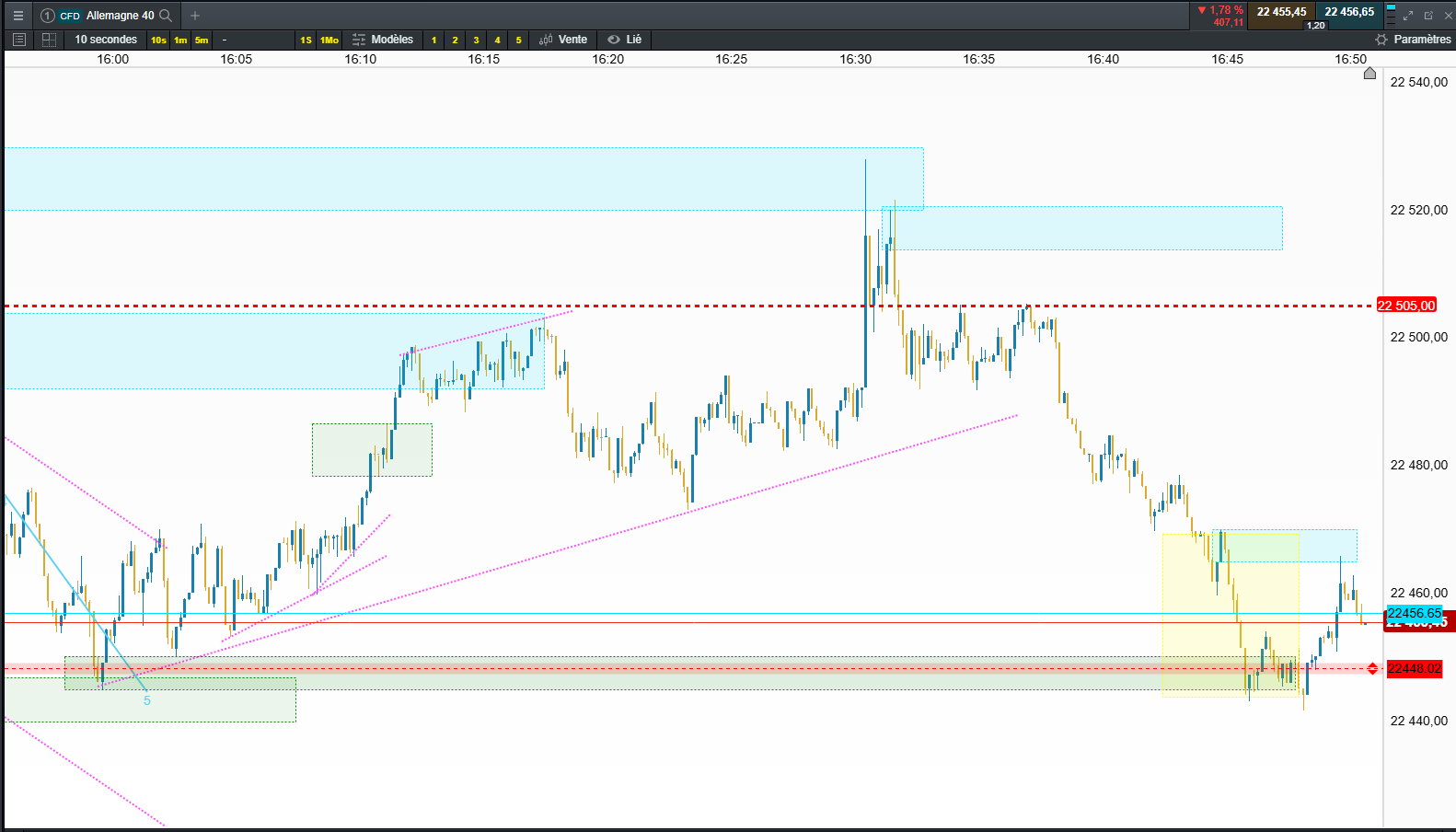This screenshot has height=832, width=1456.
Task: Load template number 3
Action: tap(476, 40)
